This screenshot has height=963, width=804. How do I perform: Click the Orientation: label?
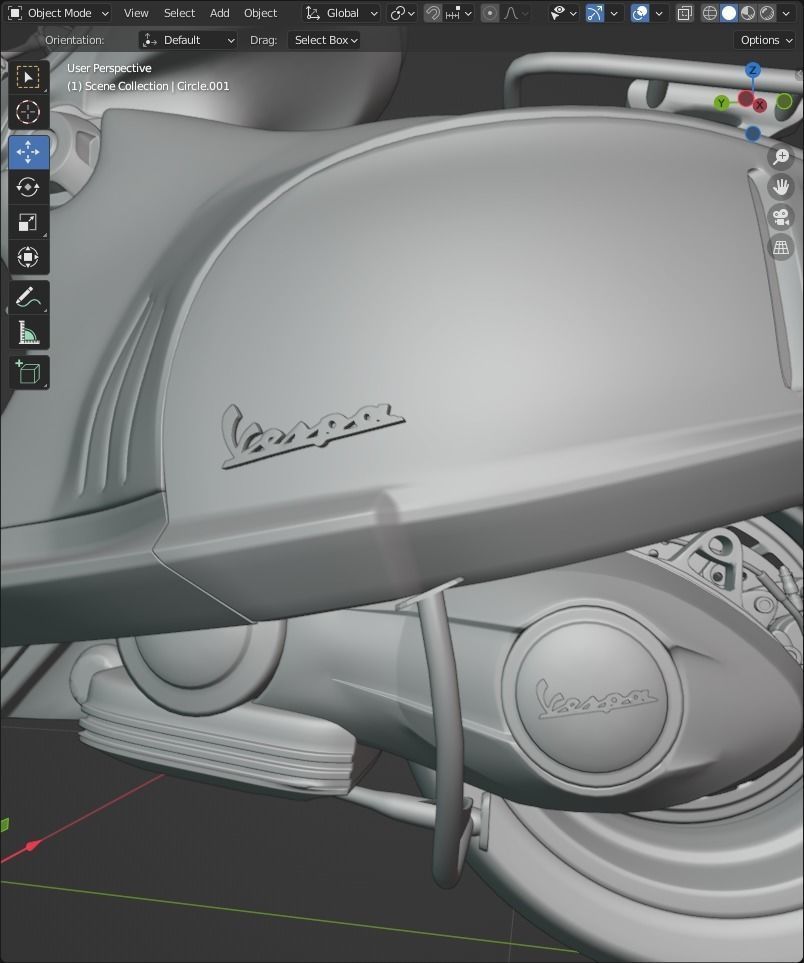(x=74, y=40)
